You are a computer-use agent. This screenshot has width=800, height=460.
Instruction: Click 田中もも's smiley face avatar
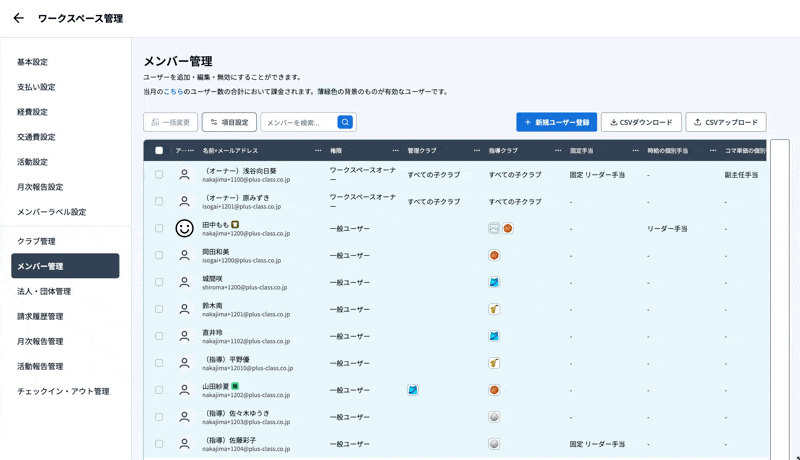(184, 228)
